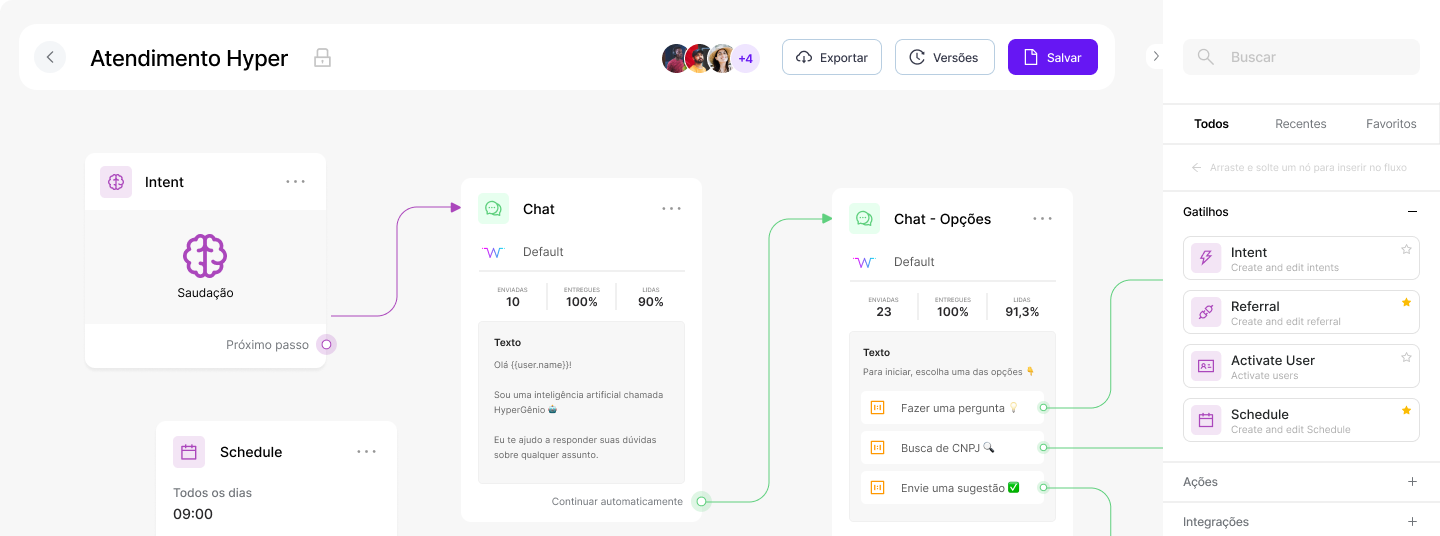Viewport: 1440px width, 536px height.
Task: Expand the Integrações section
Action: (1412, 522)
